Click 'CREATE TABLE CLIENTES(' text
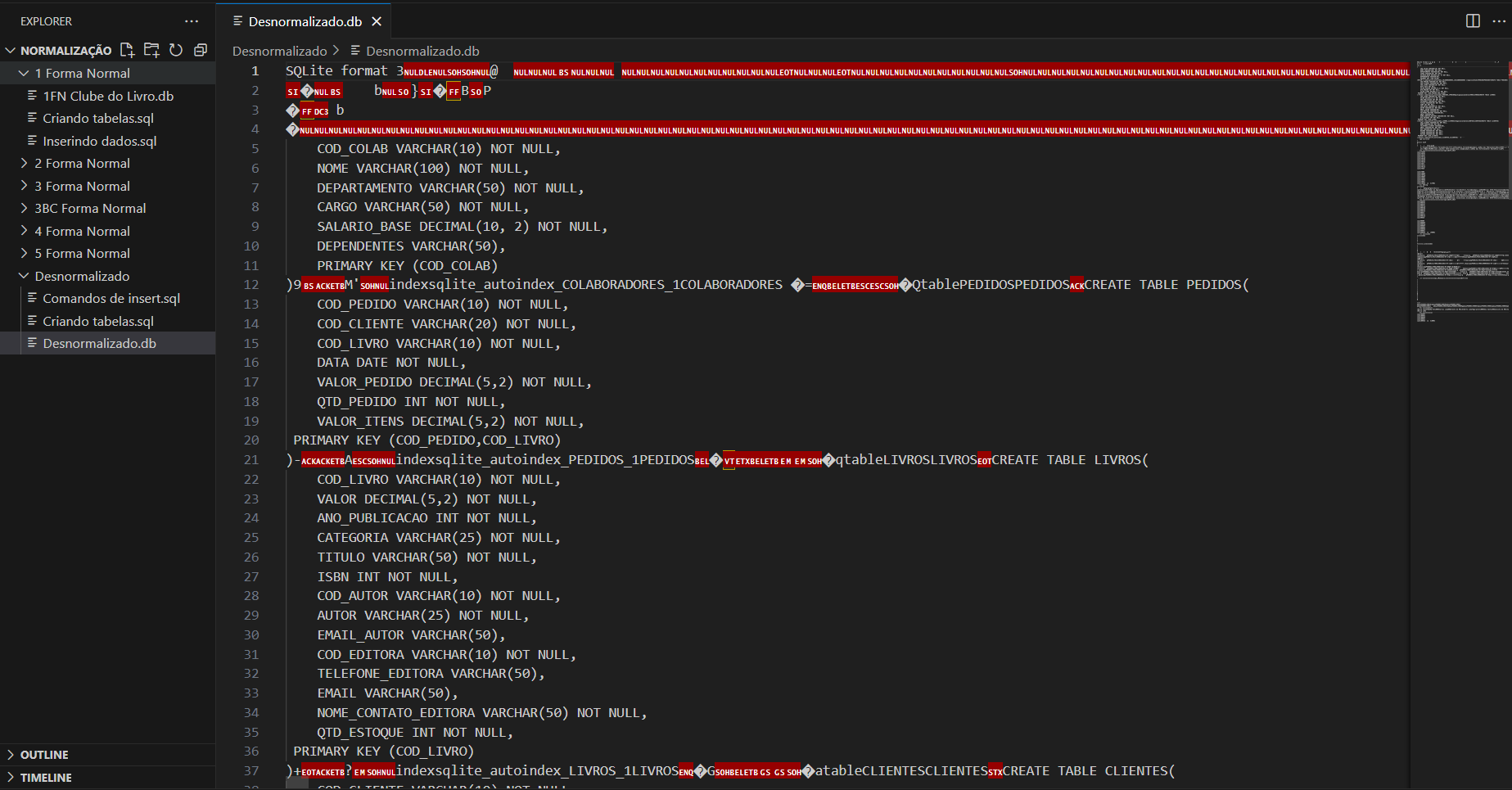This screenshot has width=1512, height=790. [x=1089, y=771]
